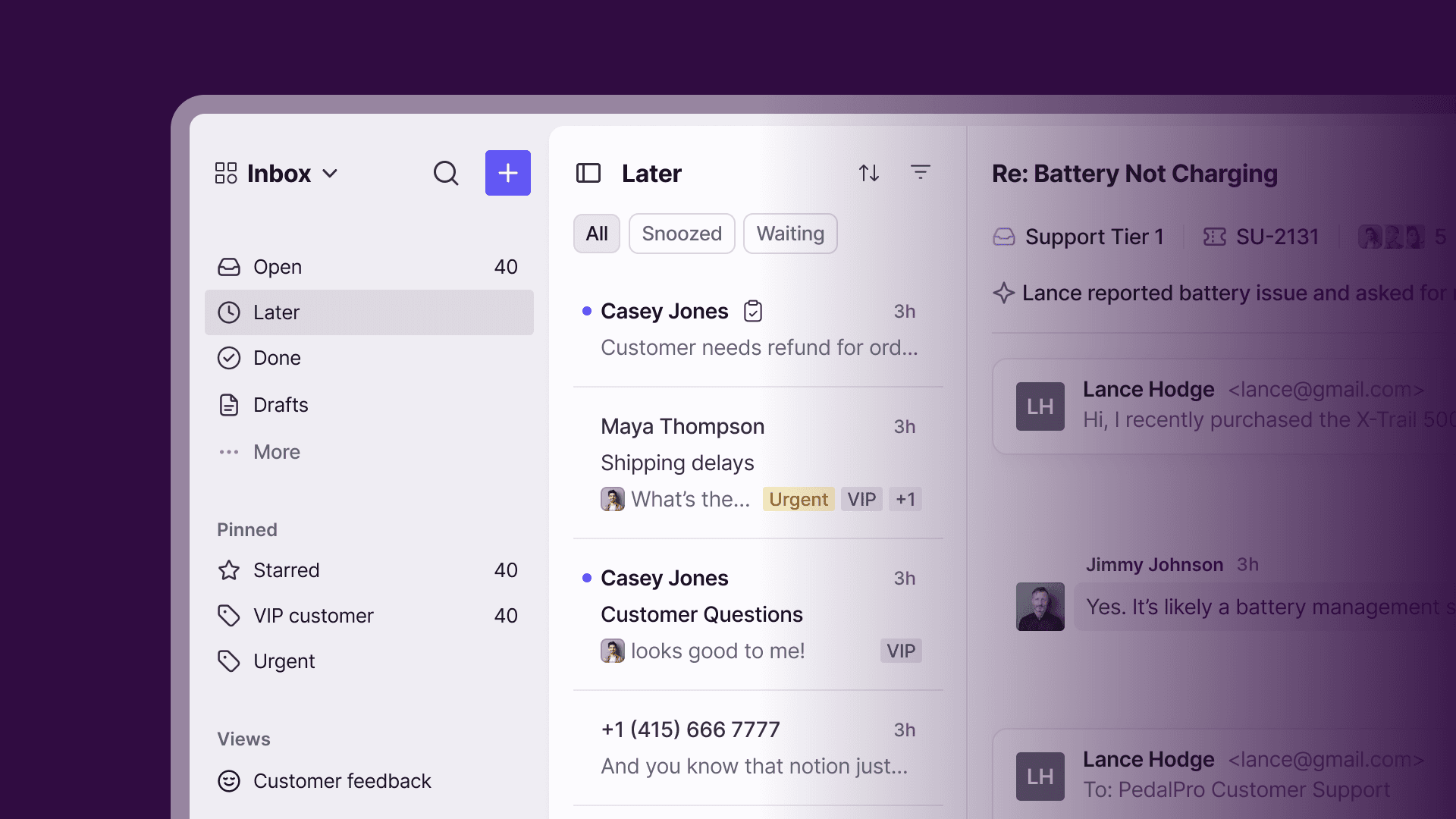
Task: Click unread dot on Customer Questions thread
Action: (586, 578)
